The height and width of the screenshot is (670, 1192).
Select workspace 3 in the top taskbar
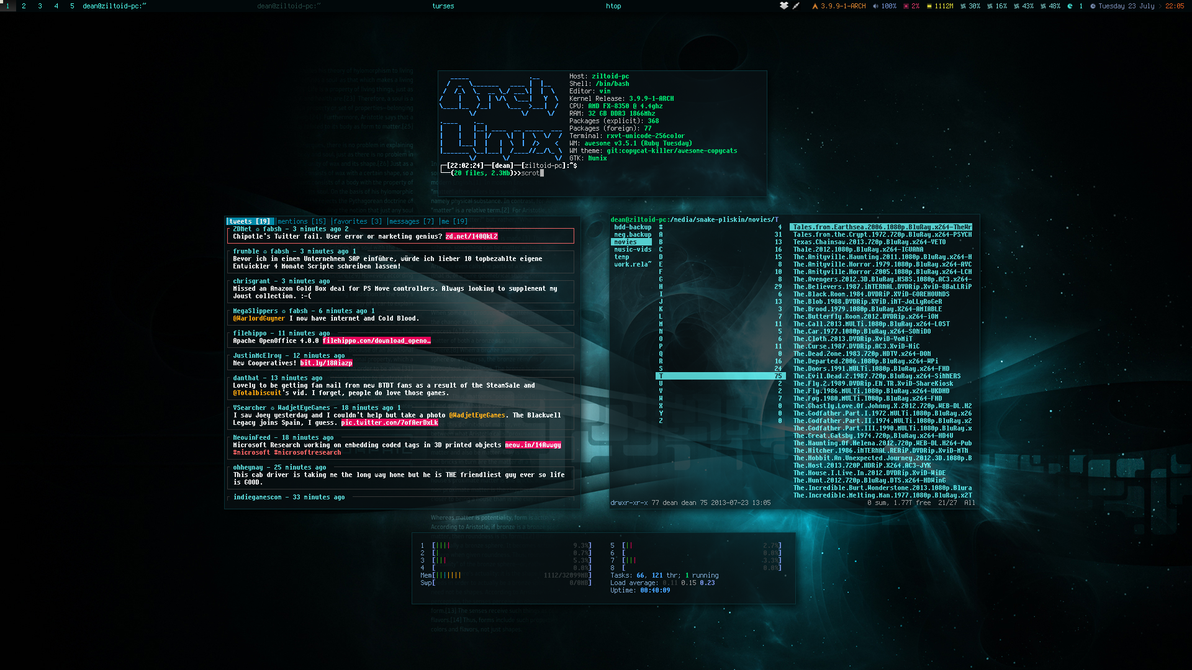click(40, 6)
